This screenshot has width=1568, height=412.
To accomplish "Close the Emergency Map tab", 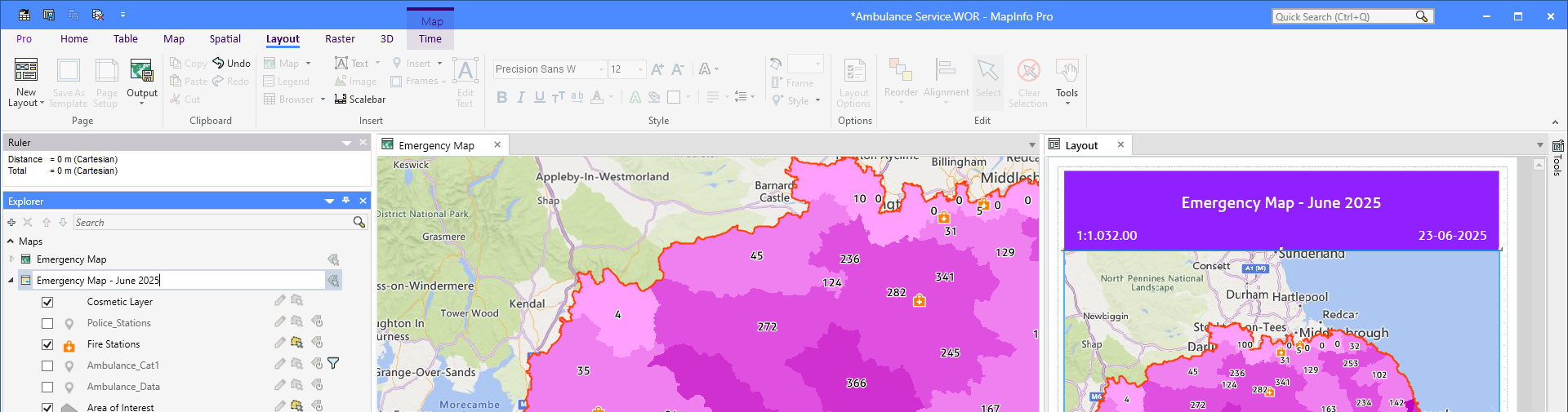I will tap(497, 144).
